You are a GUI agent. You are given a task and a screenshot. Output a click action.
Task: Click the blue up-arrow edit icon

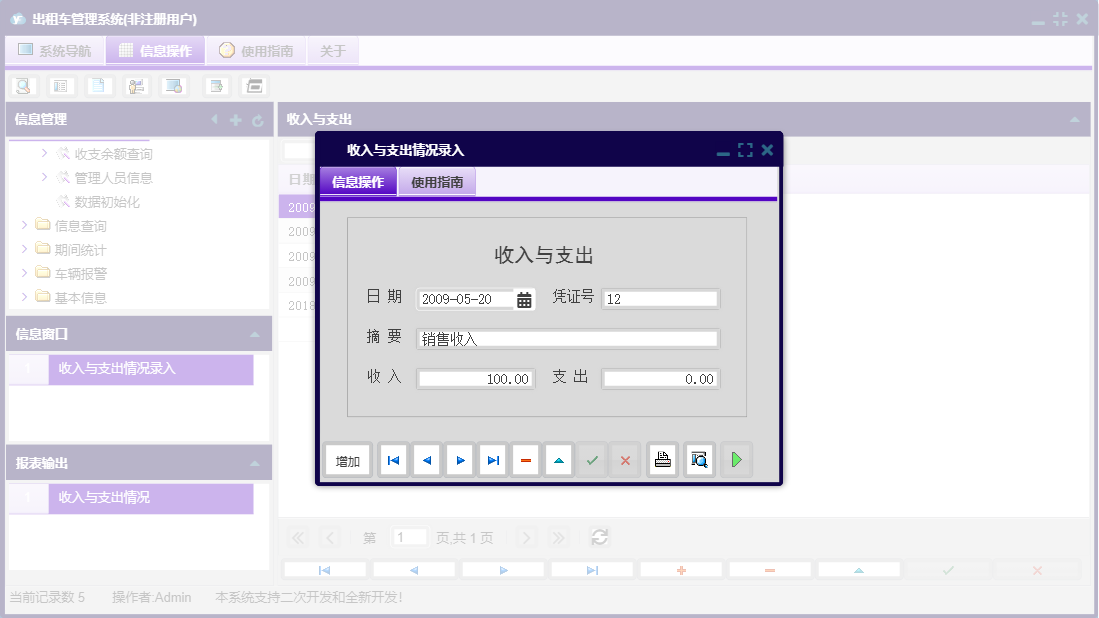click(558, 459)
